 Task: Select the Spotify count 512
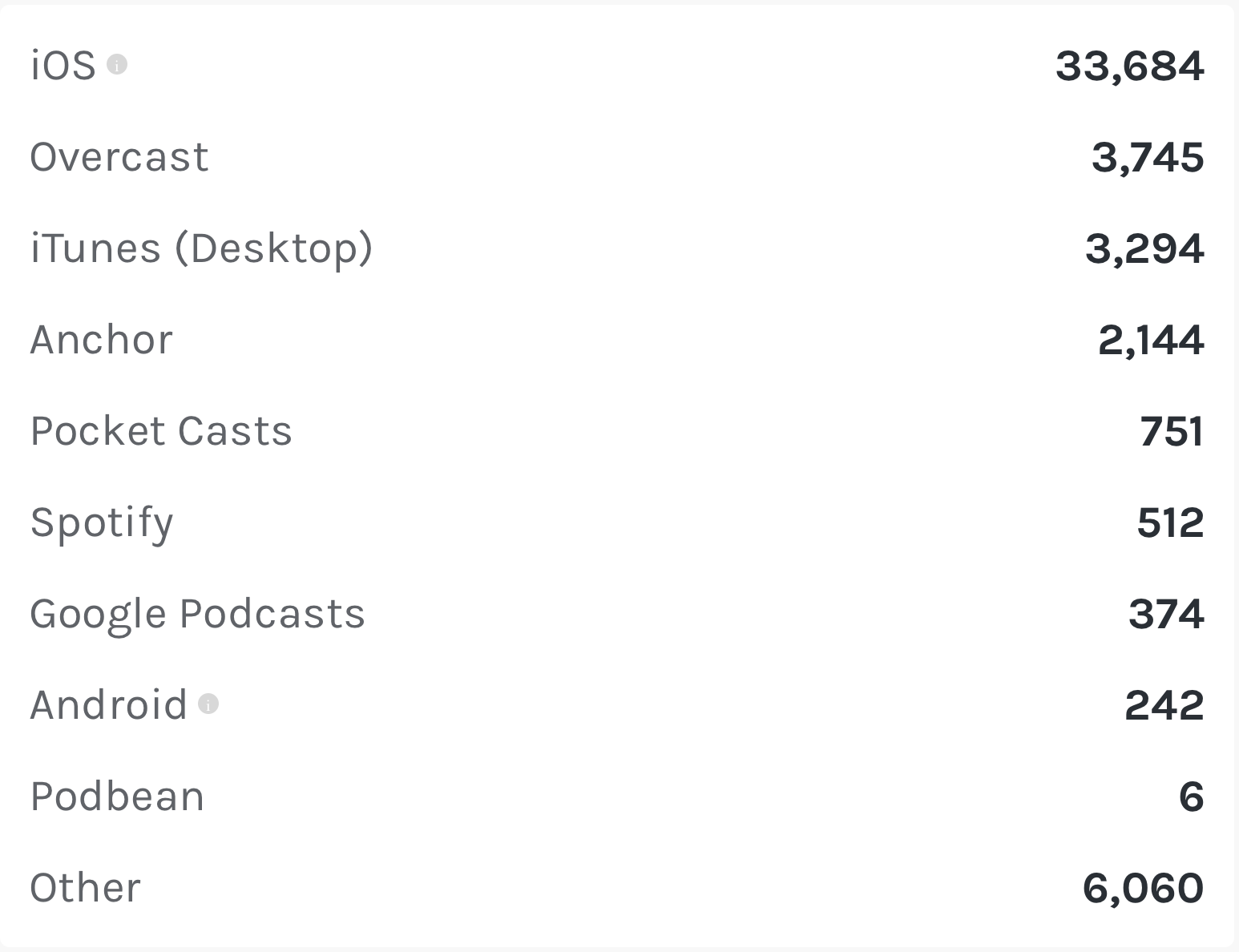(x=1170, y=522)
